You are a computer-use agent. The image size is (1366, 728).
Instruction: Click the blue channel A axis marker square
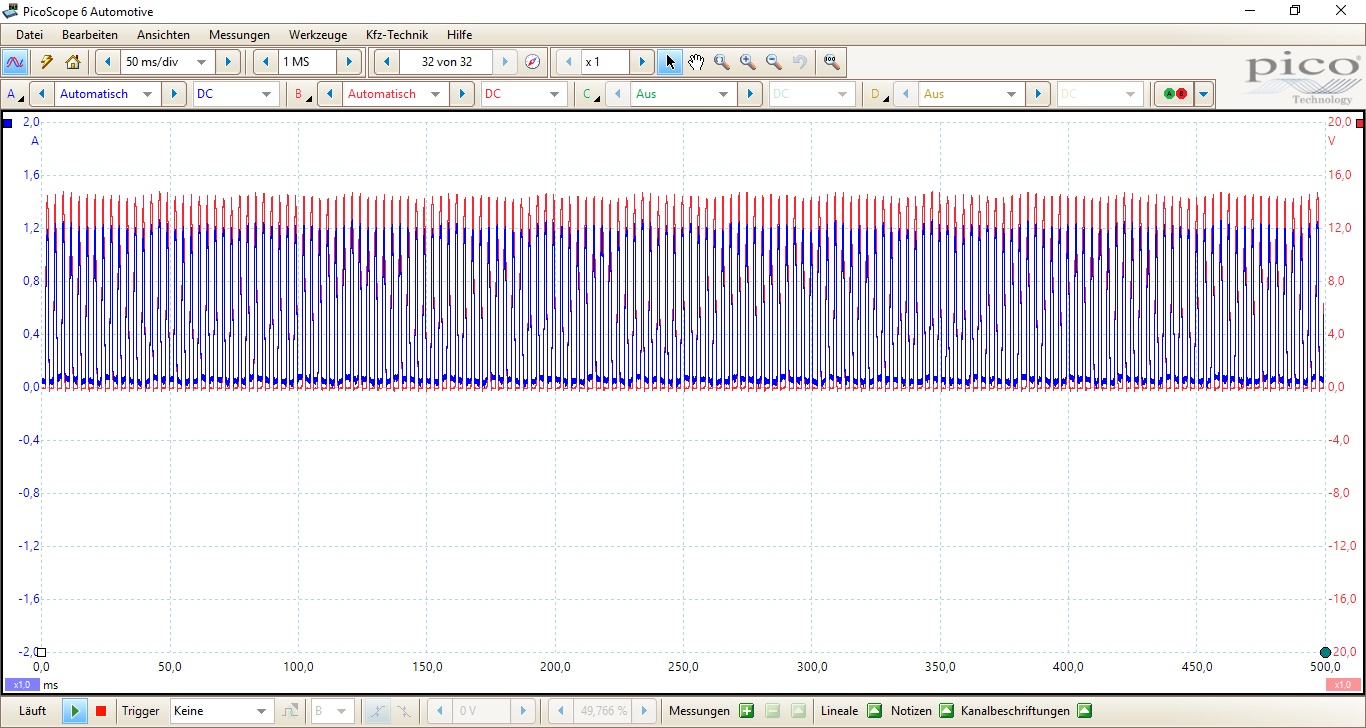(x=8, y=122)
